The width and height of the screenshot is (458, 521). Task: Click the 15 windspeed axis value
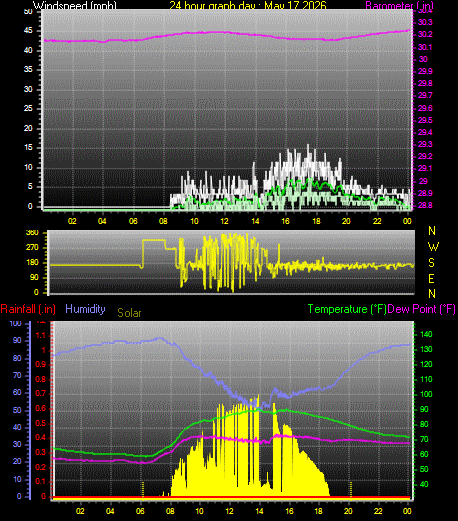(x=28, y=148)
